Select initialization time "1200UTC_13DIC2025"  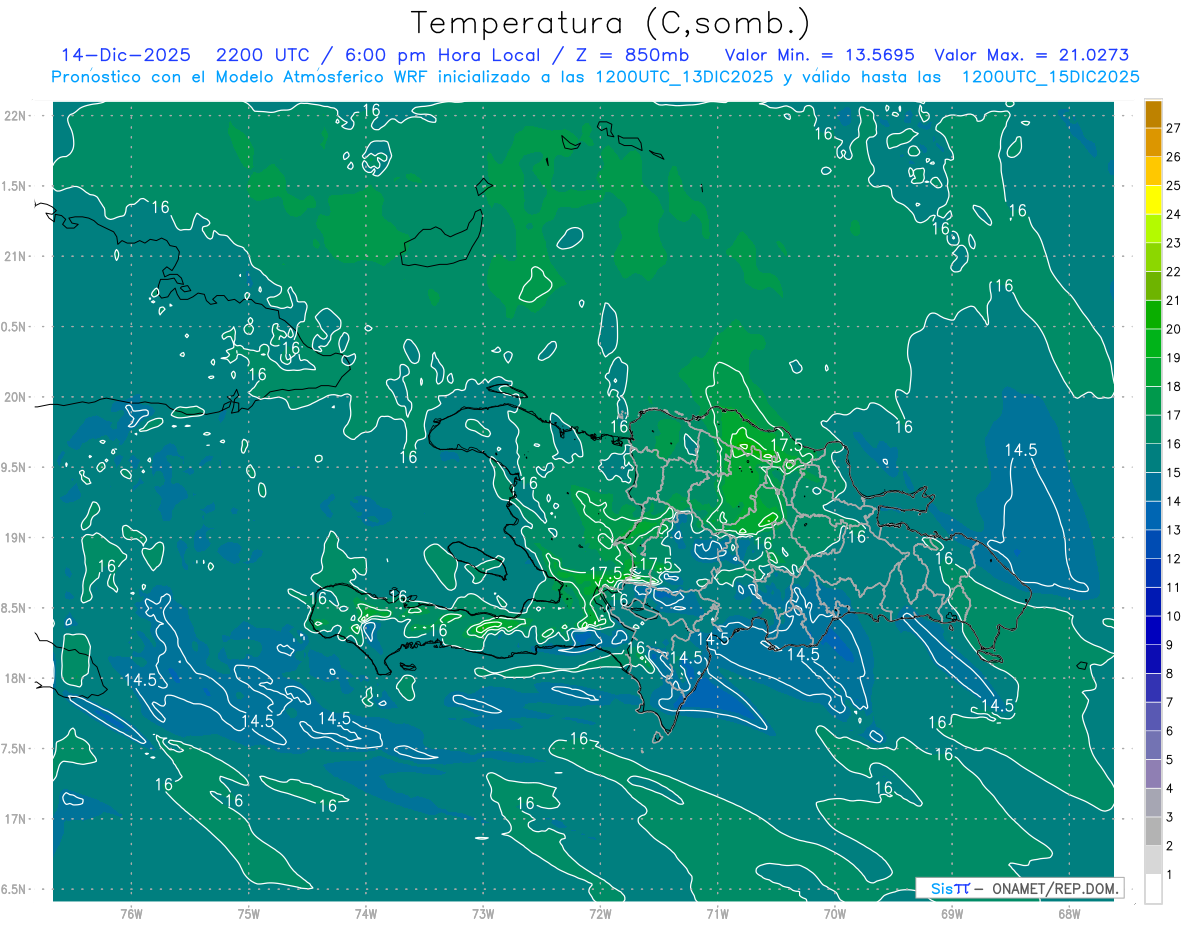[x=686, y=77]
